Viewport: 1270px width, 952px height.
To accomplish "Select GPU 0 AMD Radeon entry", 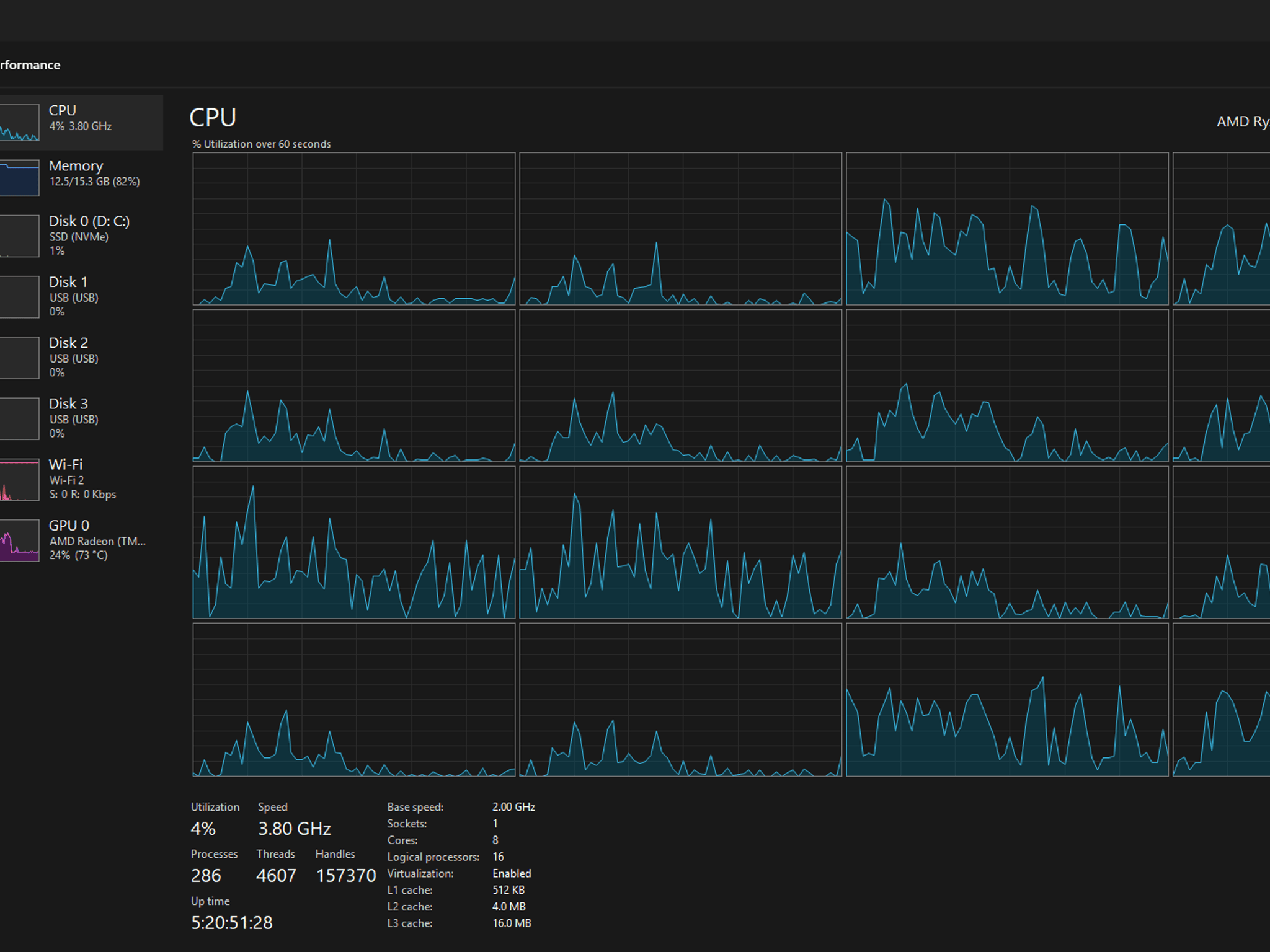I will pyautogui.click(x=81, y=540).
